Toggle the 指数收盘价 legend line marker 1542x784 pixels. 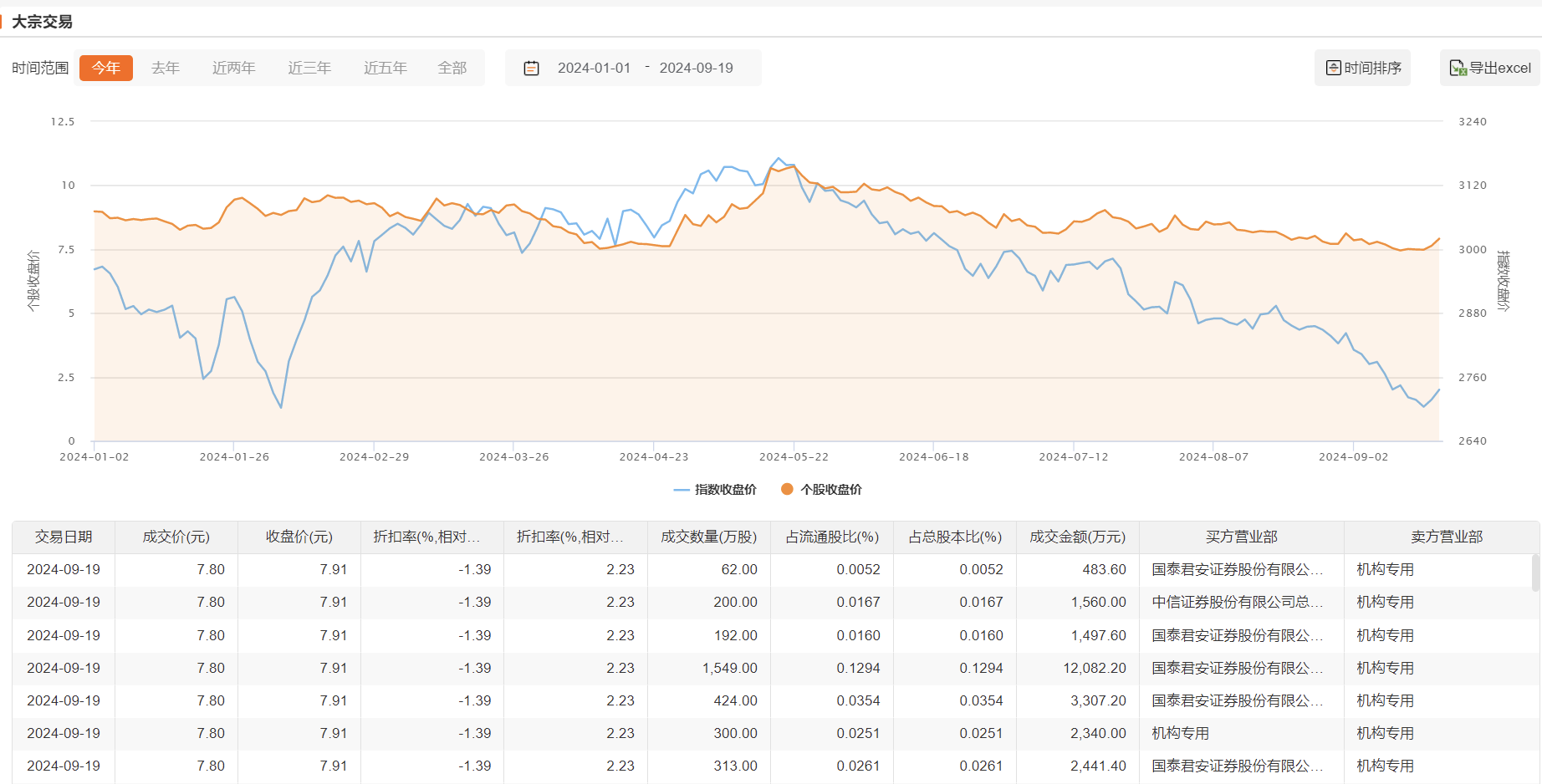point(682,490)
